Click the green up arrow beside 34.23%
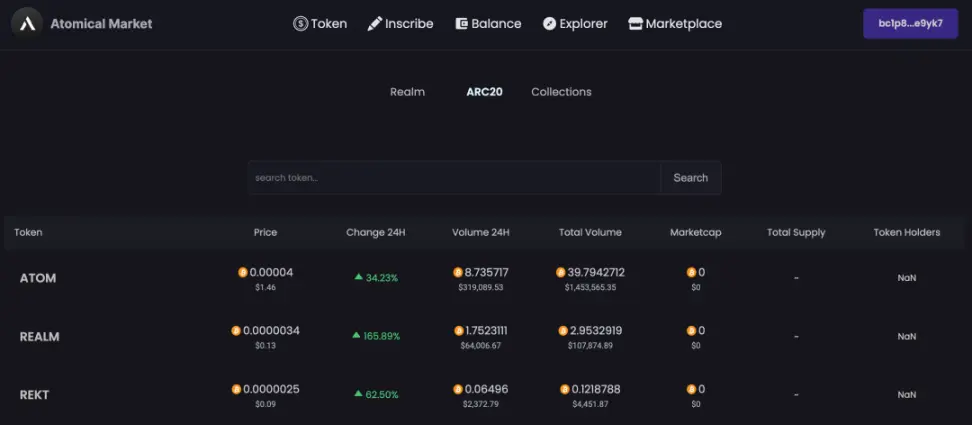972x425 pixels. [358, 277]
